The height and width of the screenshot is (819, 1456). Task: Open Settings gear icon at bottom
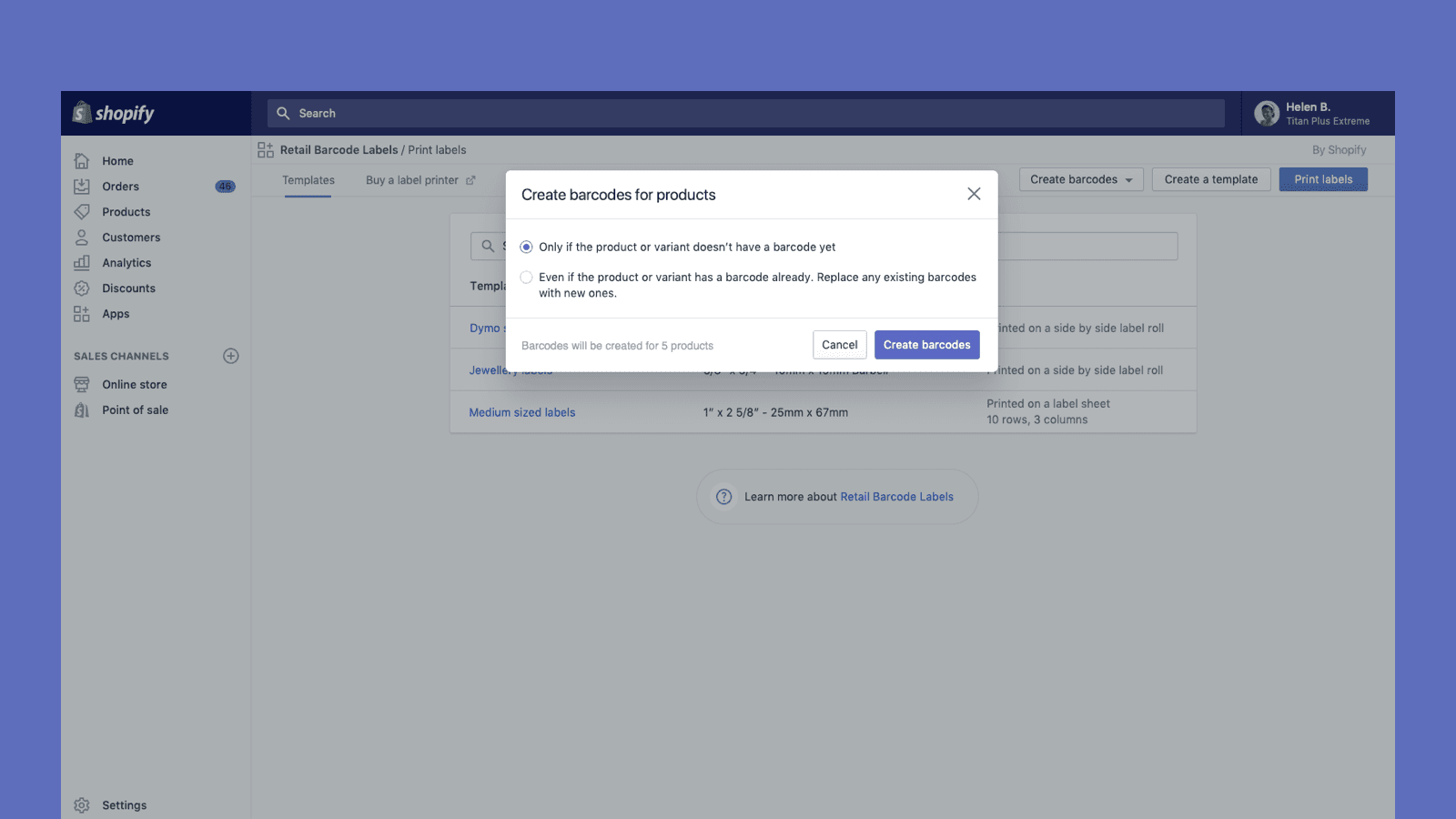pyautogui.click(x=82, y=805)
